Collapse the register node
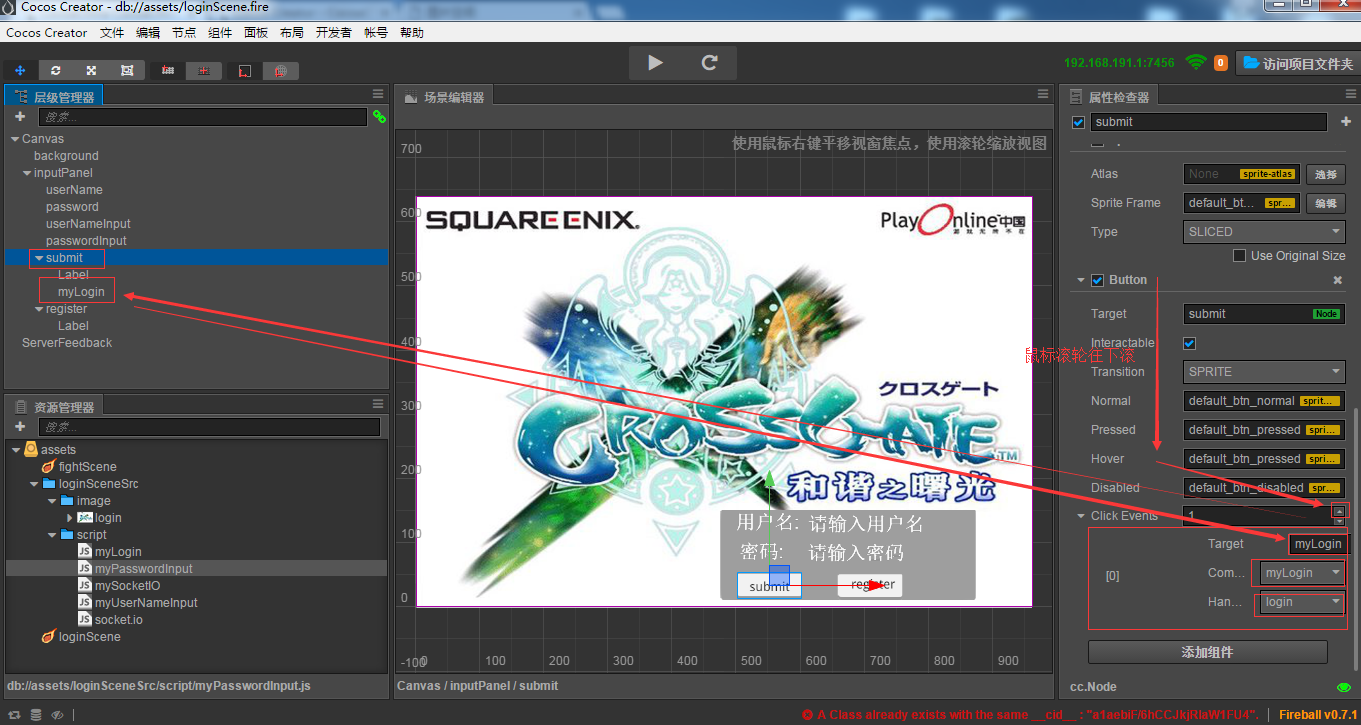The height and width of the screenshot is (725, 1361). (39, 309)
